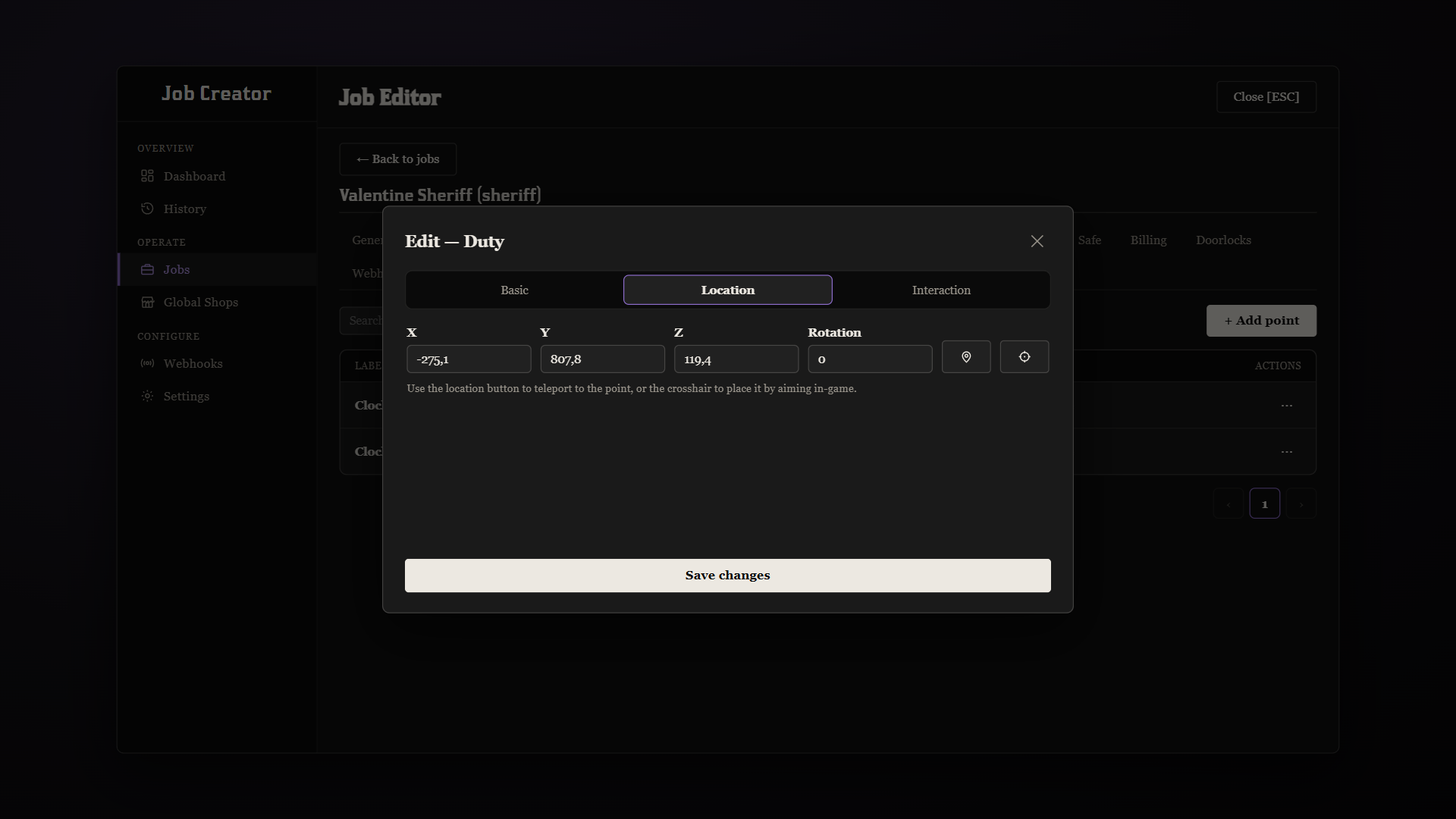The width and height of the screenshot is (1456, 819).
Task: Switch to the Location tab
Action: pos(728,290)
